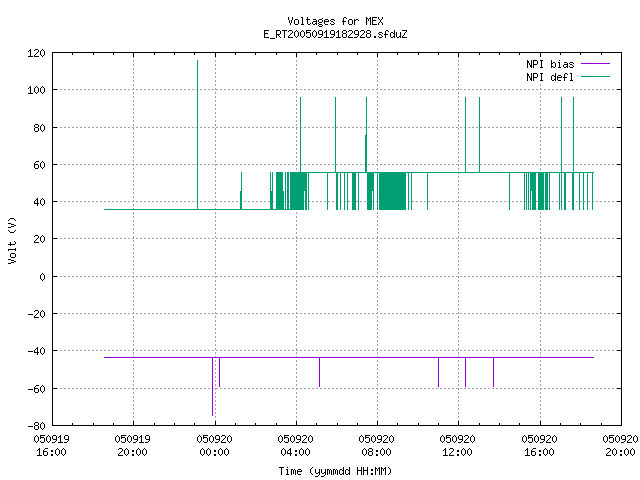This screenshot has height=480, width=640.
Task: Click the y-axis value 120
Action: [x=36, y=53]
